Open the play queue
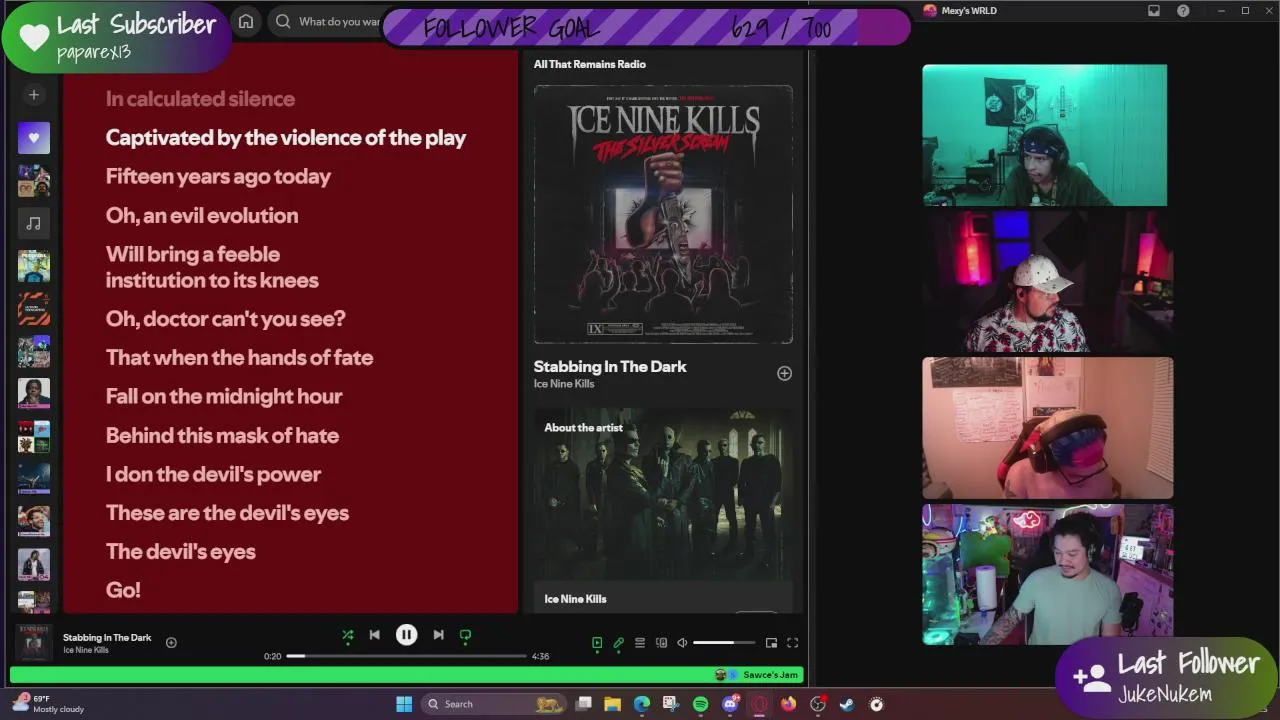 tap(640, 643)
